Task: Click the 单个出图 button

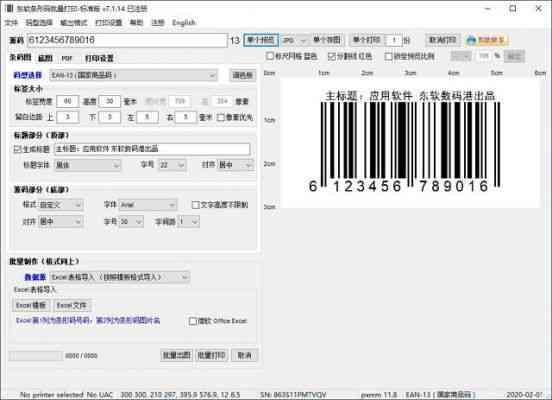Action: coord(327,40)
